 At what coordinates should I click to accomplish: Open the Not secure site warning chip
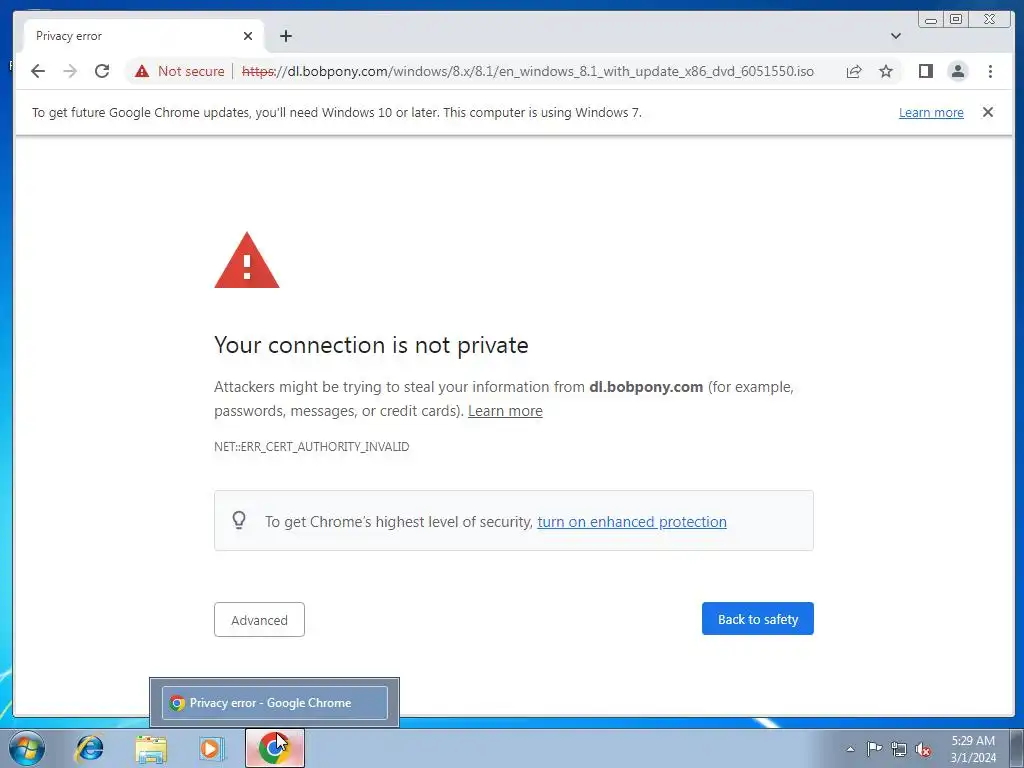pyautogui.click(x=180, y=71)
